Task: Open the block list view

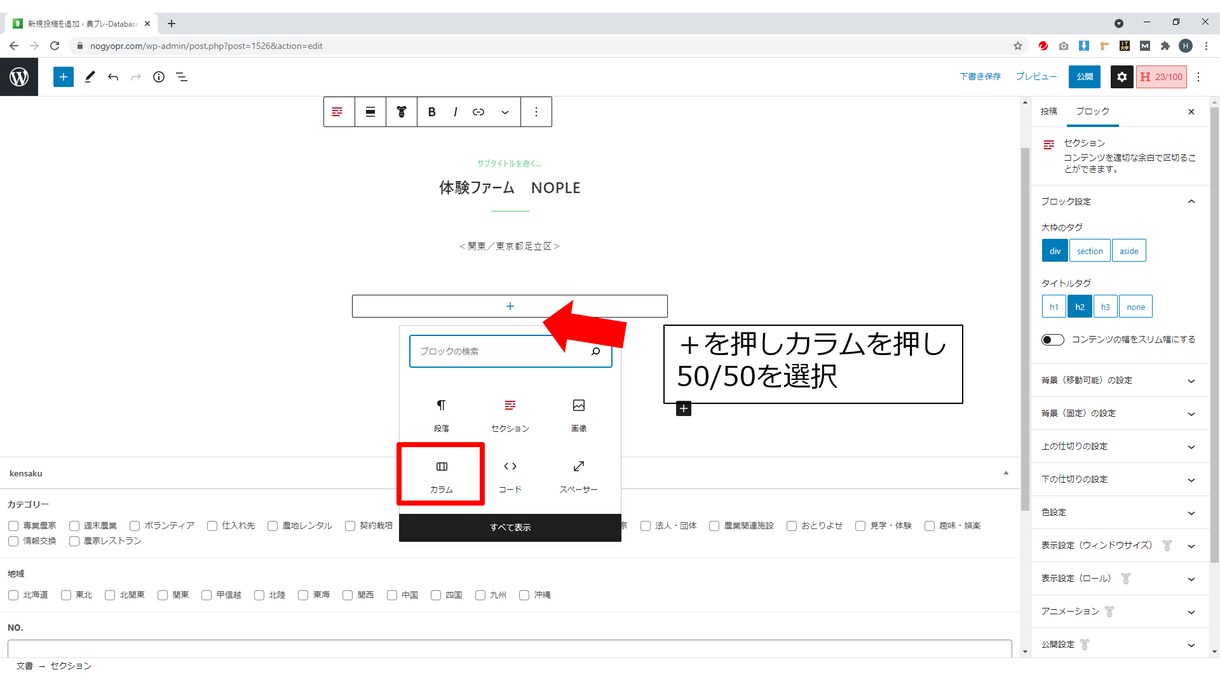Action: tap(181, 77)
